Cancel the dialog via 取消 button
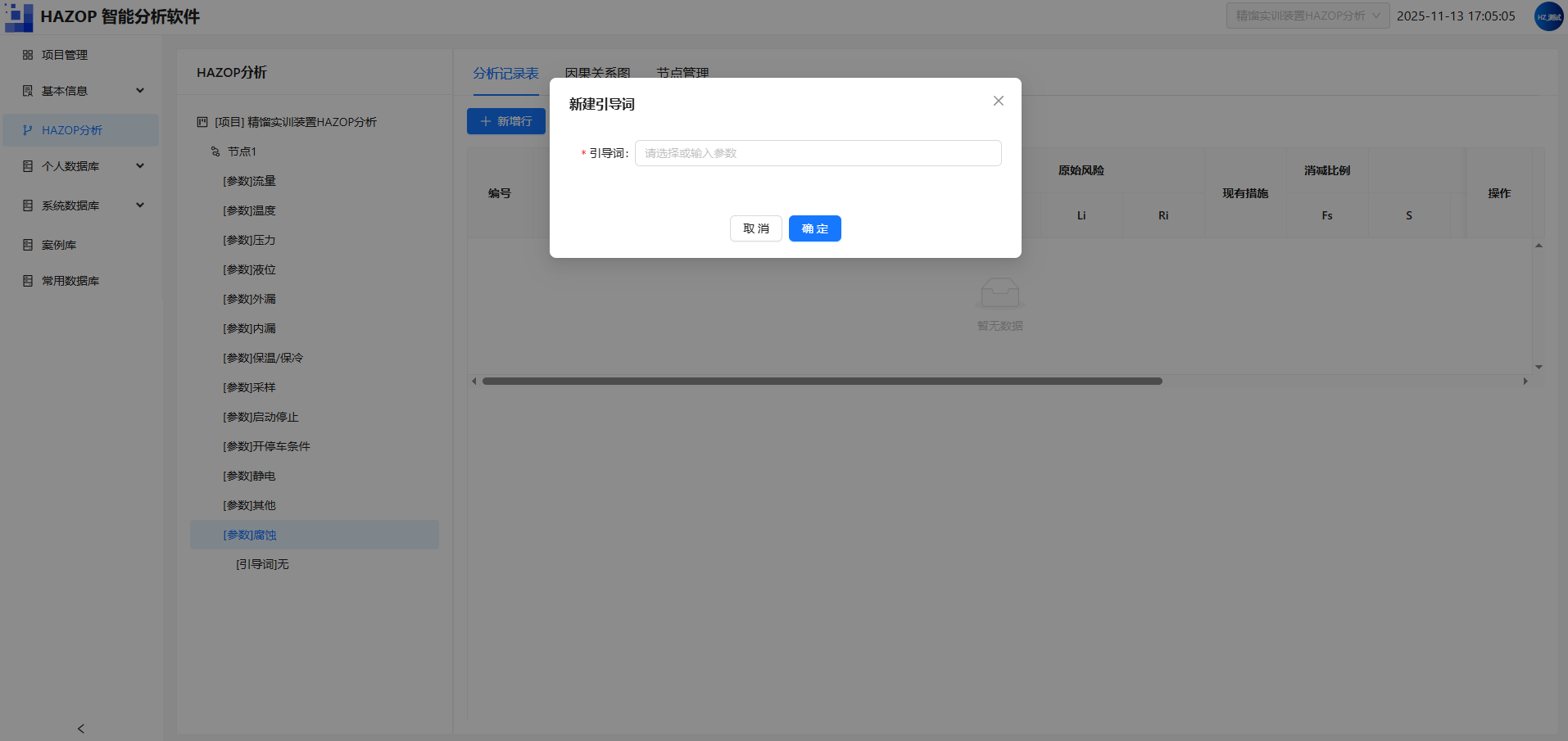 (755, 228)
